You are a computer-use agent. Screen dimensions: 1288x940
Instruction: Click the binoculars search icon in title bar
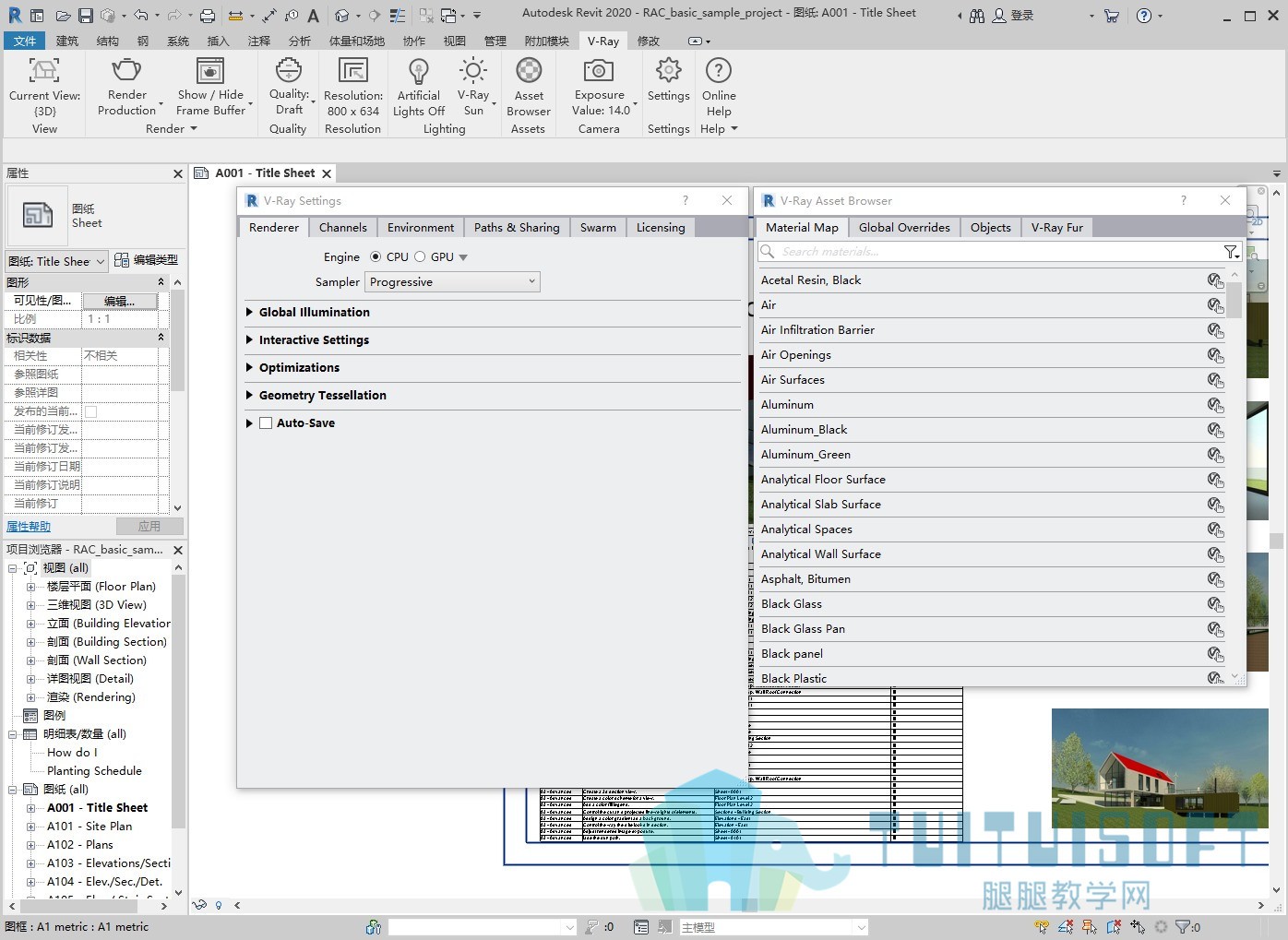click(977, 16)
